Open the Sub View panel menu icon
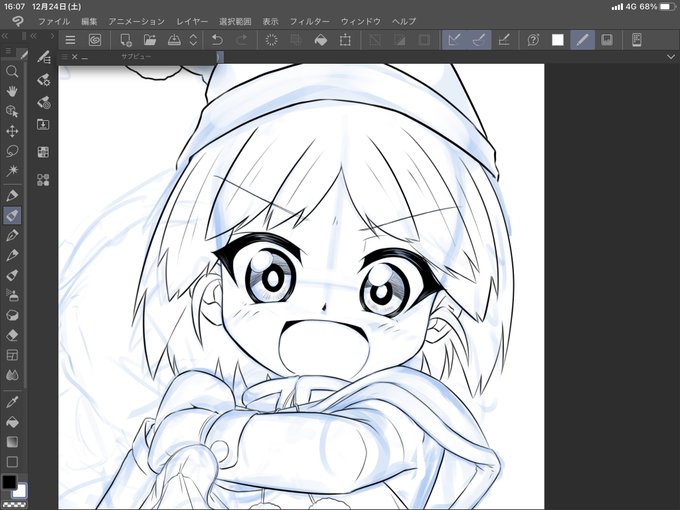Viewport: 680px width, 510px height. (64, 57)
